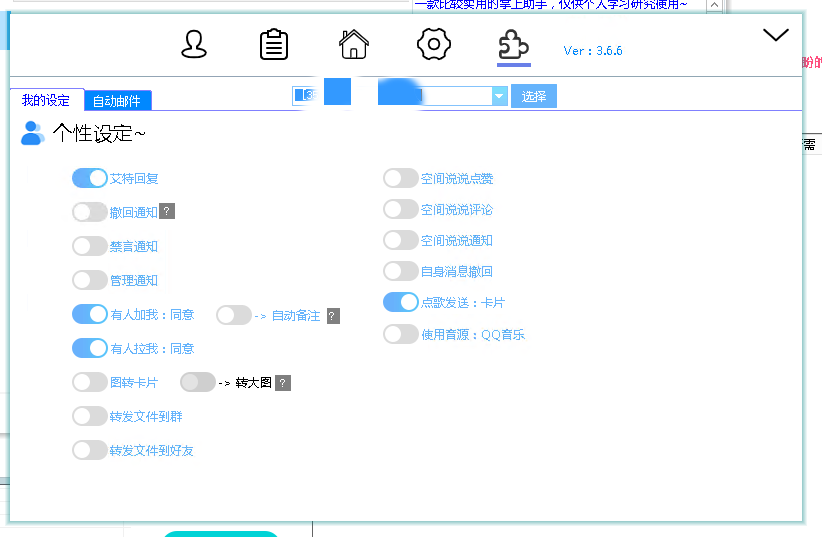This screenshot has width=822, height=537.
Task: Enable 转发文件到好友 toggle
Action: (90, 450)
